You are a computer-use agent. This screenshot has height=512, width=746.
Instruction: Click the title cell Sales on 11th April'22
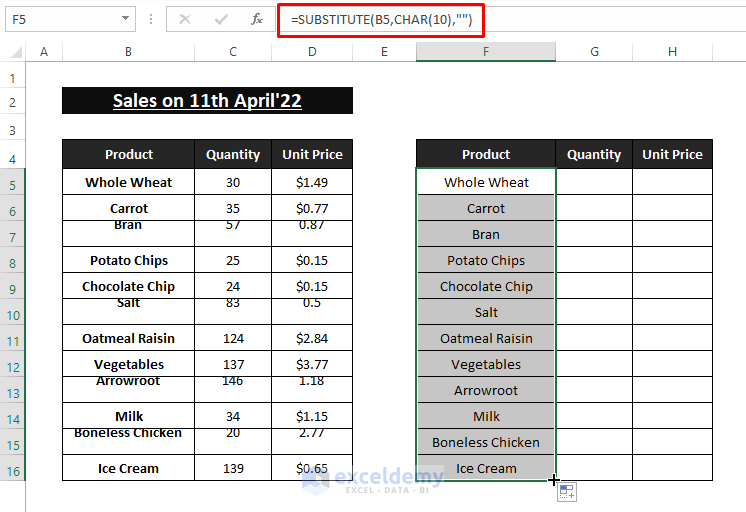[207, 100]
